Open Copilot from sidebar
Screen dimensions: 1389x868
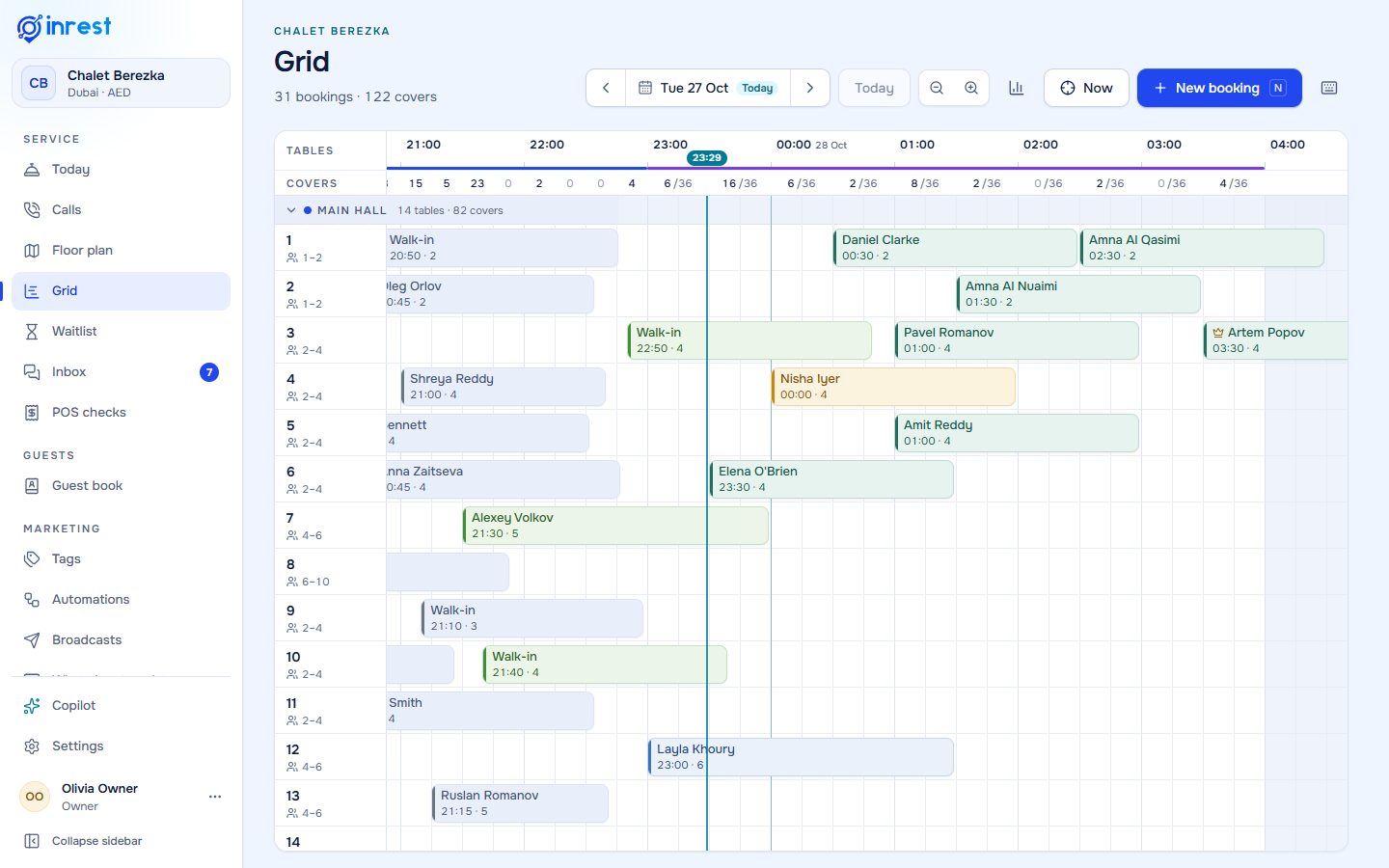point(122,705)
